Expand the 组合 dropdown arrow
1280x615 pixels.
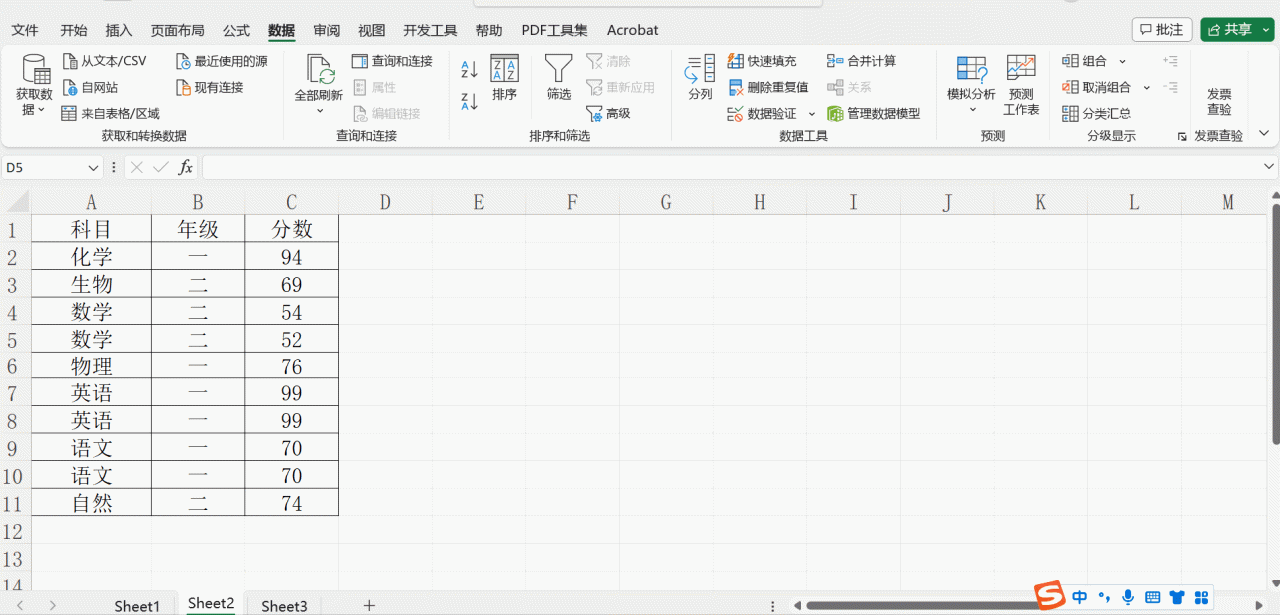1122,61
